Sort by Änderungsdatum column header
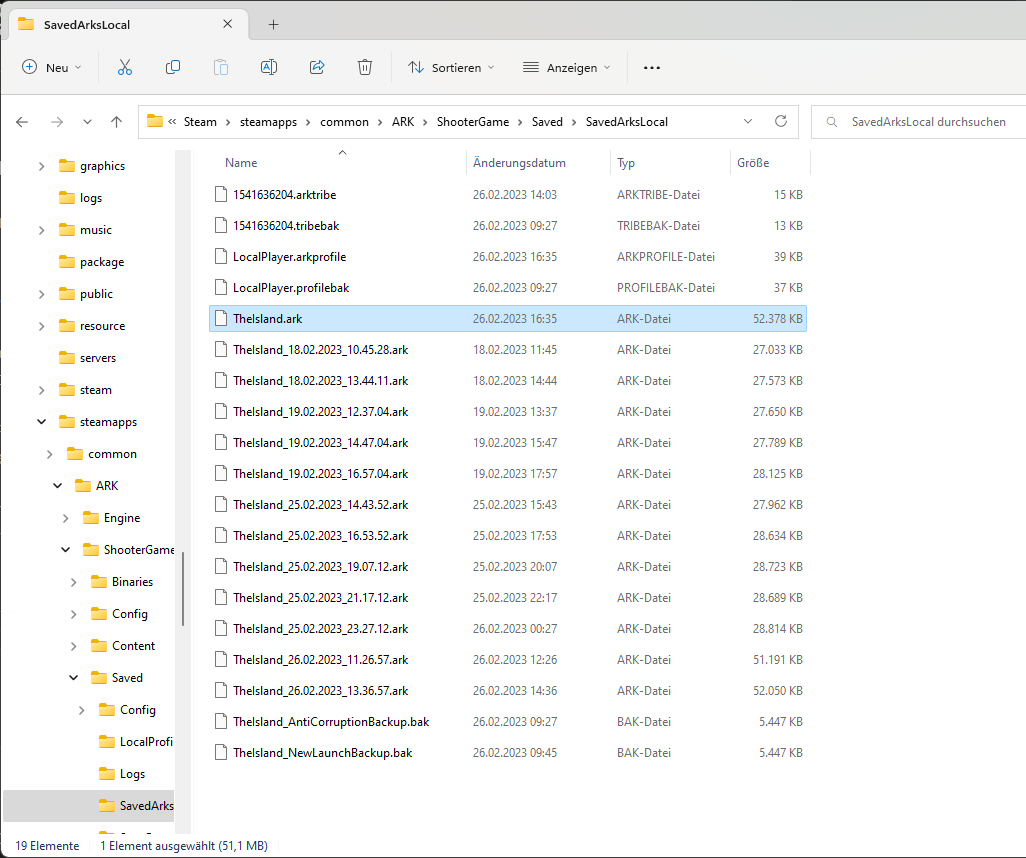 (x=519, y=163)
